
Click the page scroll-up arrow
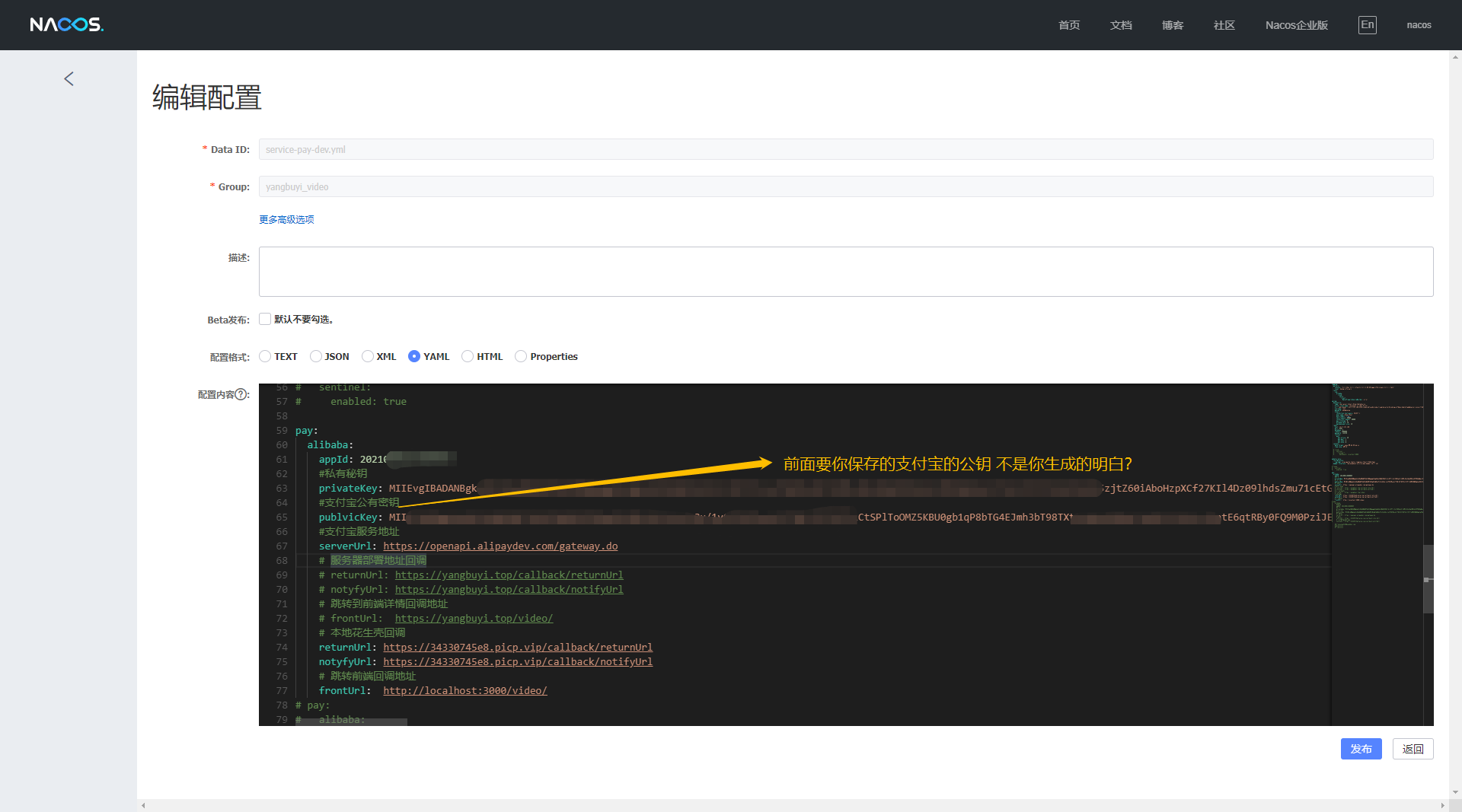coord(1455,56)
